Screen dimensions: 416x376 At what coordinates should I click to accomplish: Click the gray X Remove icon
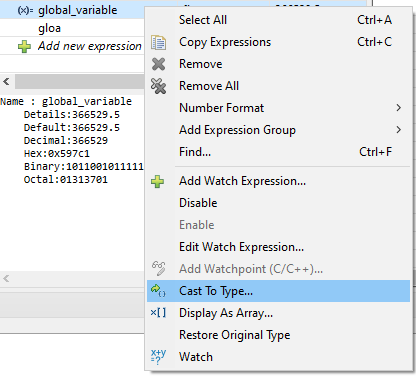(158, 64)
